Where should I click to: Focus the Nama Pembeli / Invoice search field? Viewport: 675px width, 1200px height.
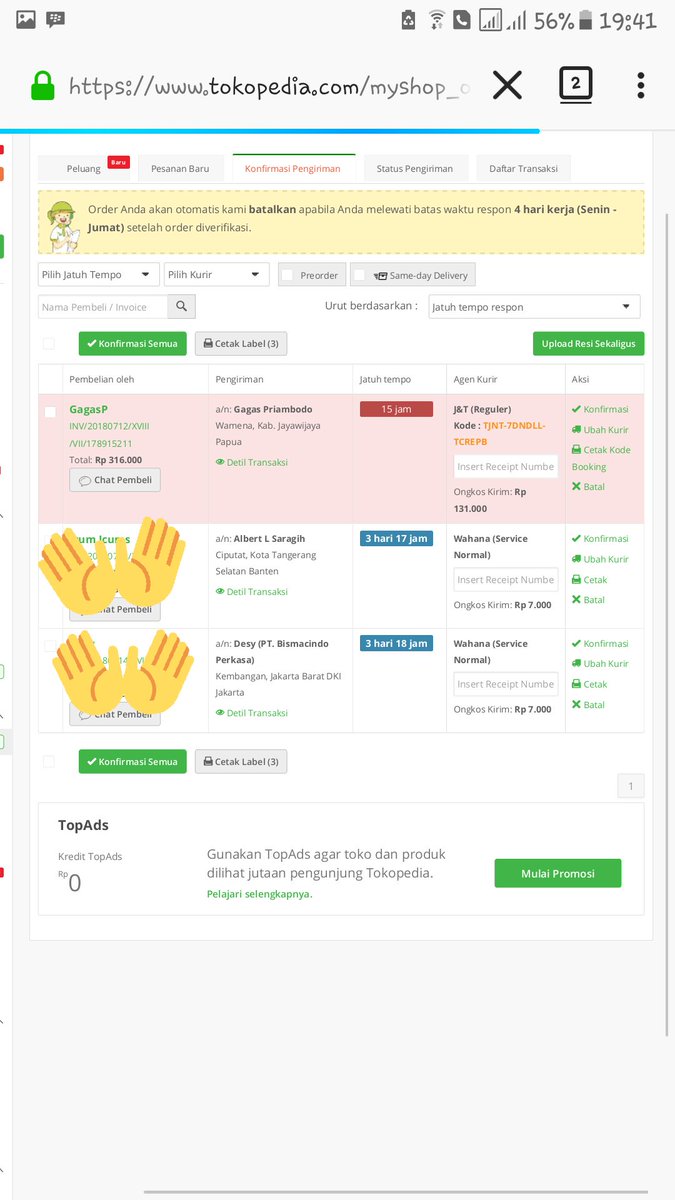click(x=104, y=307)
